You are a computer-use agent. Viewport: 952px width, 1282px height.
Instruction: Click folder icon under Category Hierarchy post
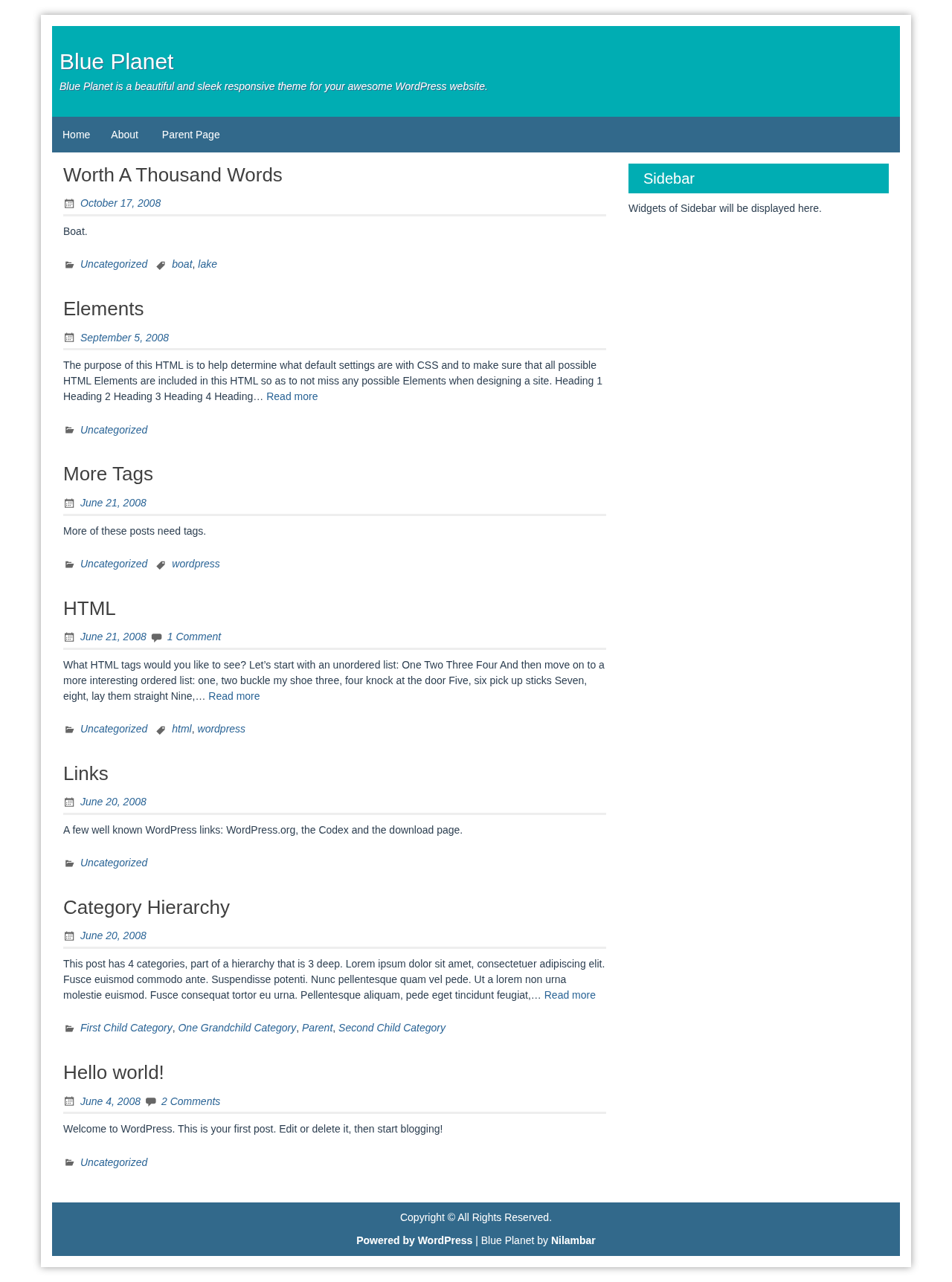[69, 1028]
